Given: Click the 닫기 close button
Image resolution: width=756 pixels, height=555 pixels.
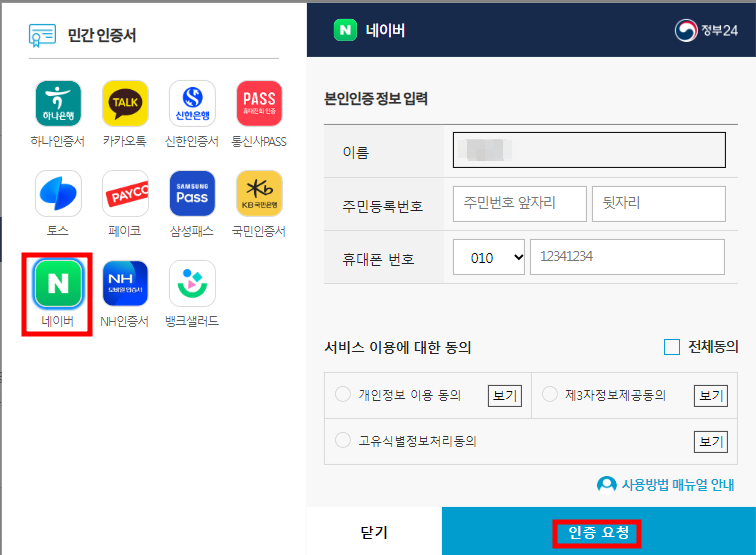Looking at the screenshot, I should click(x=374, y=531).
